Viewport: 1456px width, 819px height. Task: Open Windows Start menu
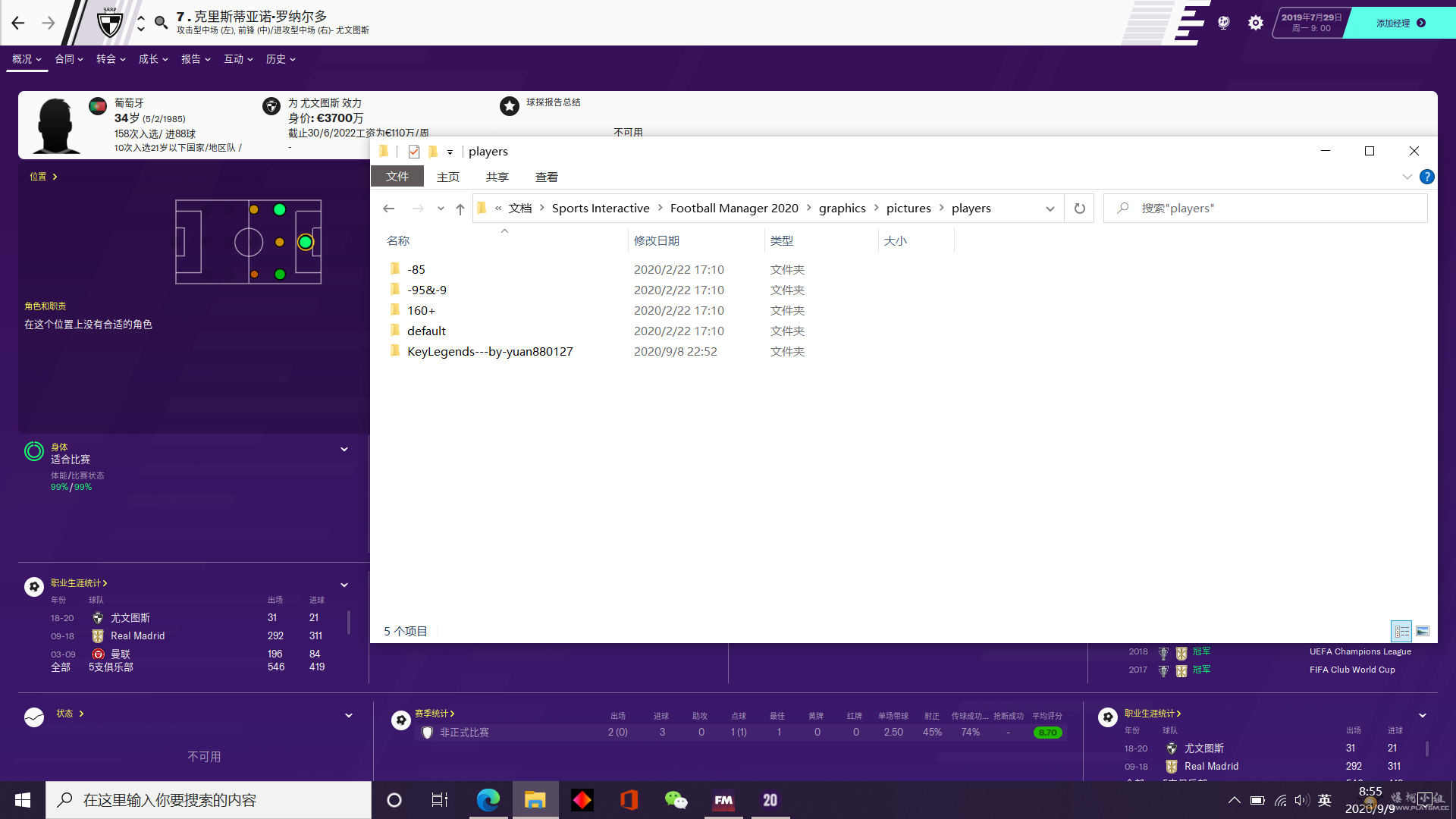click(23, 800)
